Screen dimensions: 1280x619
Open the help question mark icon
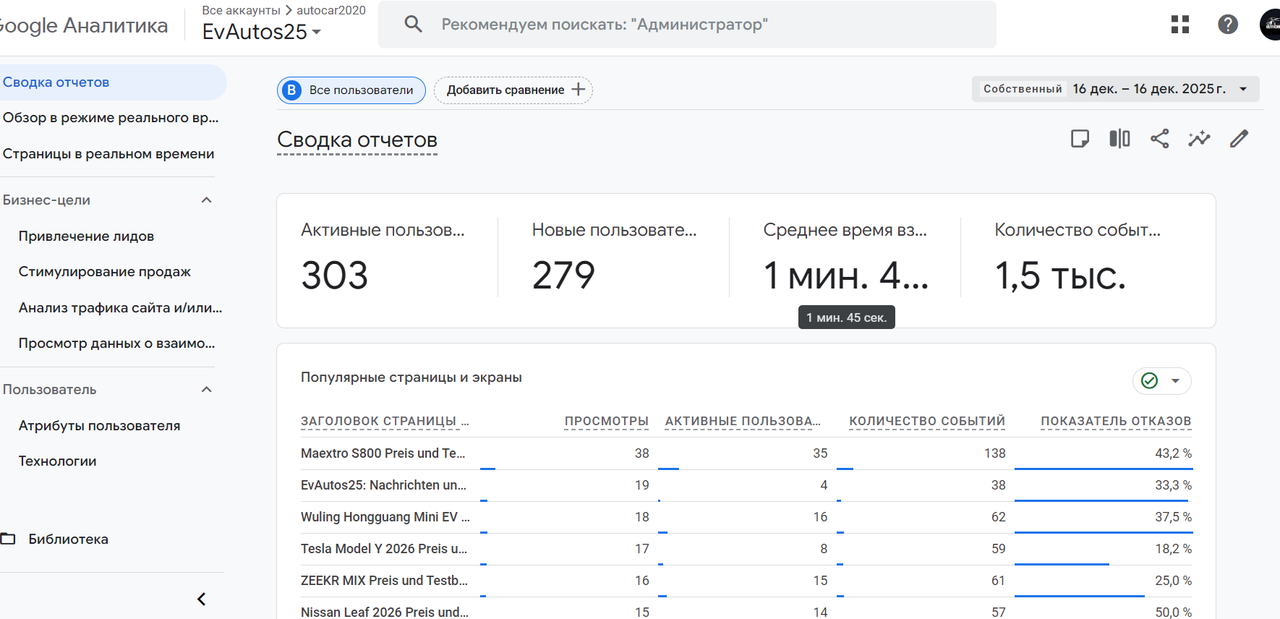1228,25
